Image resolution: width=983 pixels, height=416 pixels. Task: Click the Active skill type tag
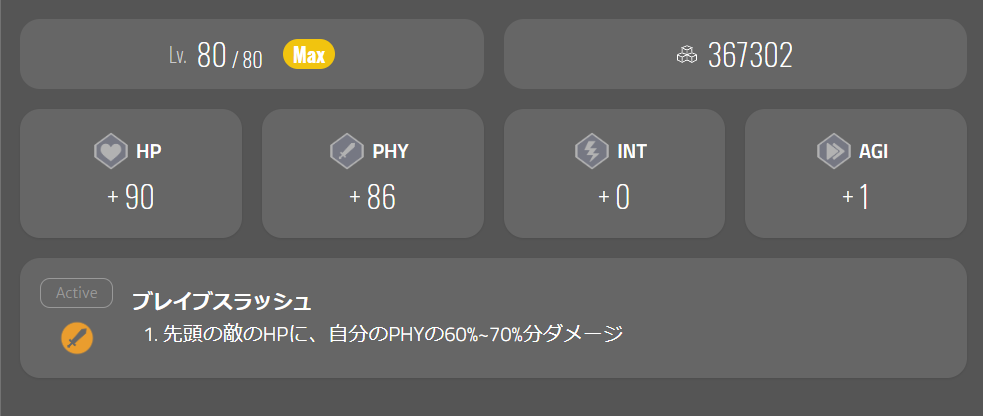(76, 293)
